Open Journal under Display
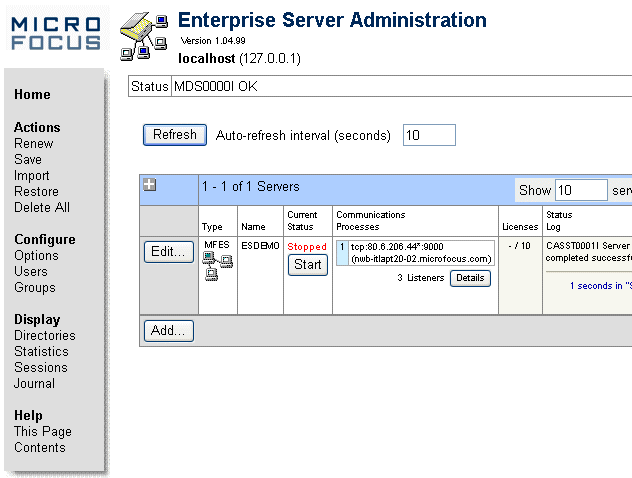This screenshot has width=632, height=478. click(x=34, y=383)
